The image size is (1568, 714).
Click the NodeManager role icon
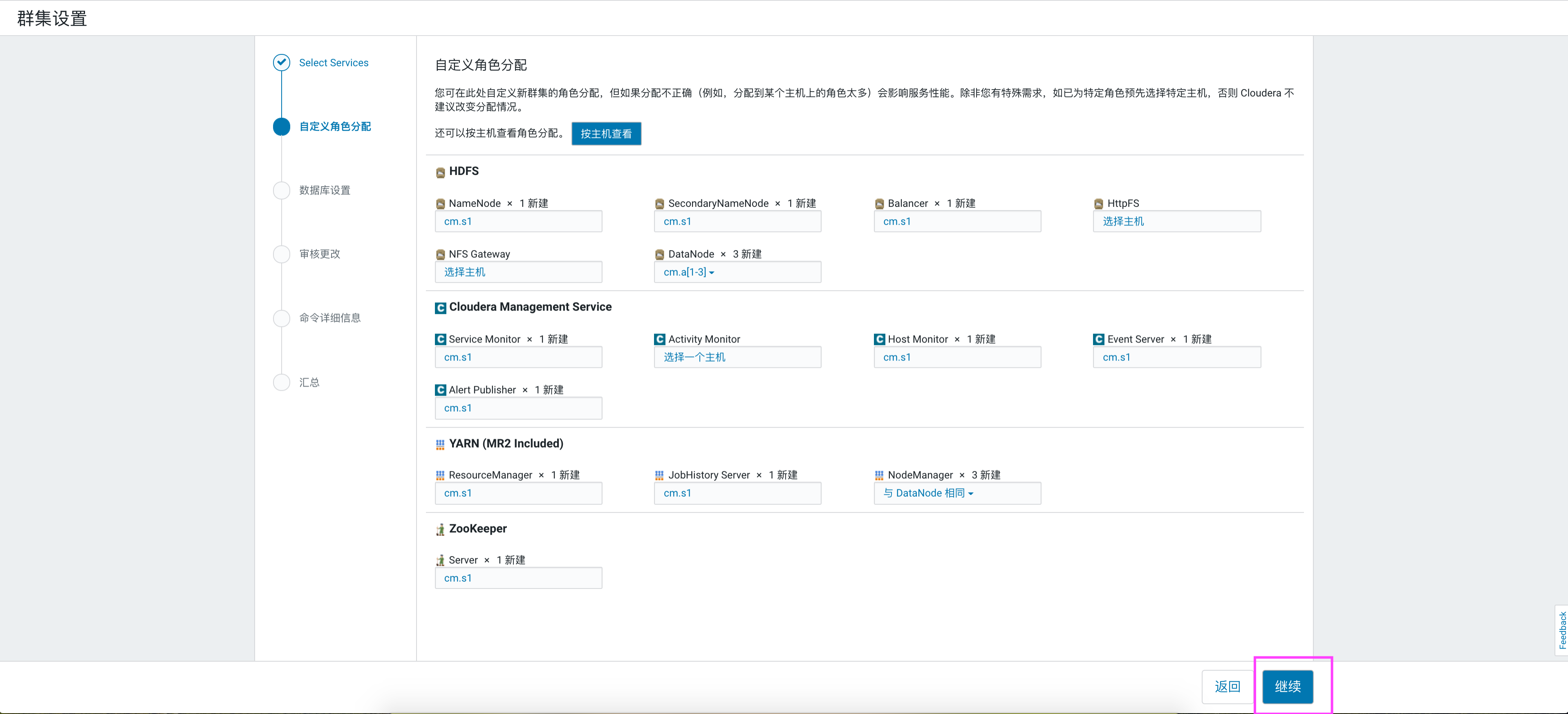tap(879, 475)
